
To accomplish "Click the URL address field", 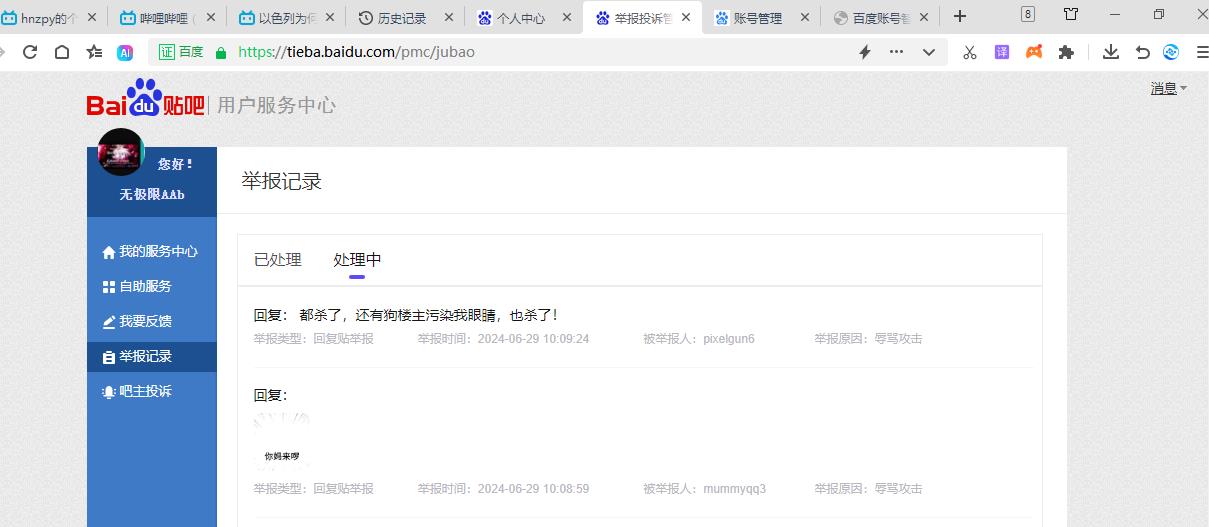I will [x=540, y=52].
